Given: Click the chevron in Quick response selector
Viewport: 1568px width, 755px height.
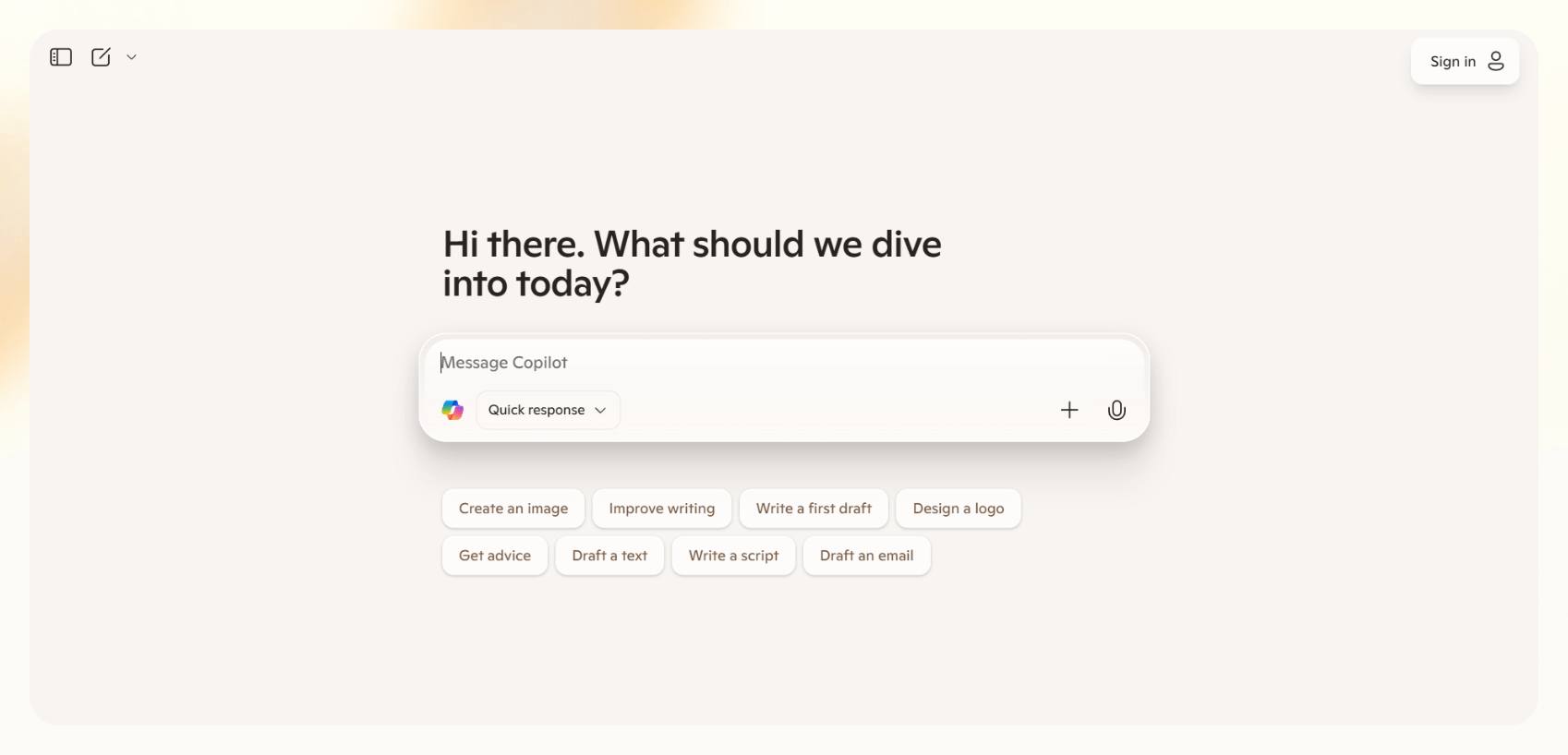Looking at the screenshot, I should pyautogui.click(x=600, y=410).
